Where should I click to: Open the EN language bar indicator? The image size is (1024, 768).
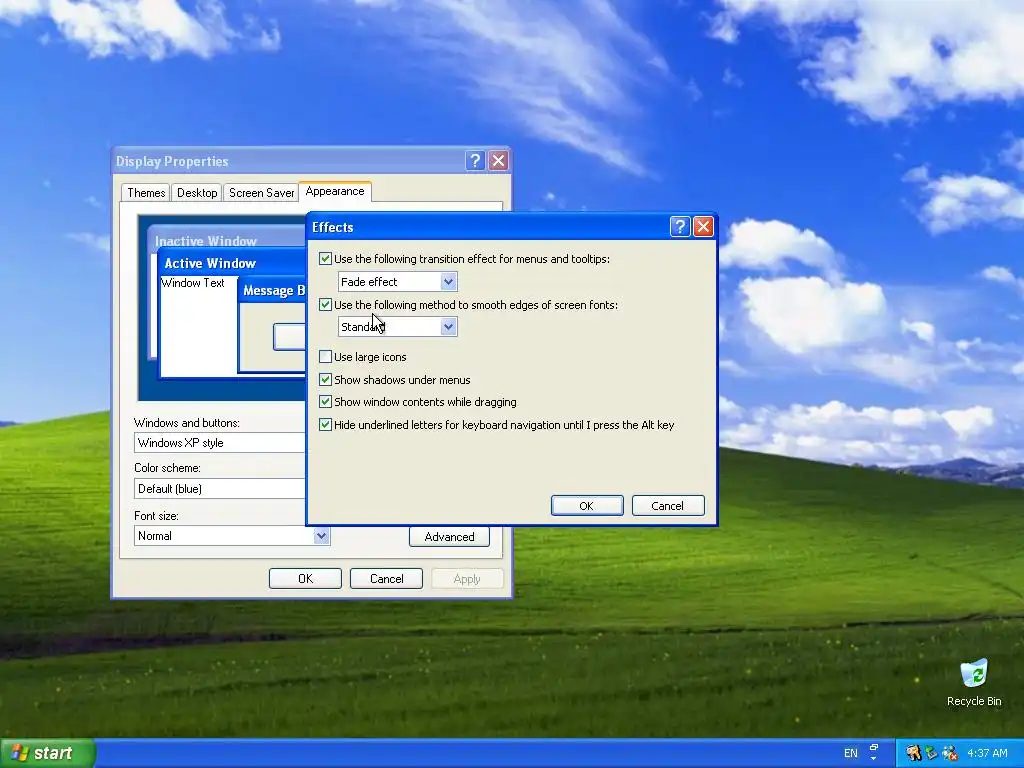pyautogui.click(x=851, y=753)
